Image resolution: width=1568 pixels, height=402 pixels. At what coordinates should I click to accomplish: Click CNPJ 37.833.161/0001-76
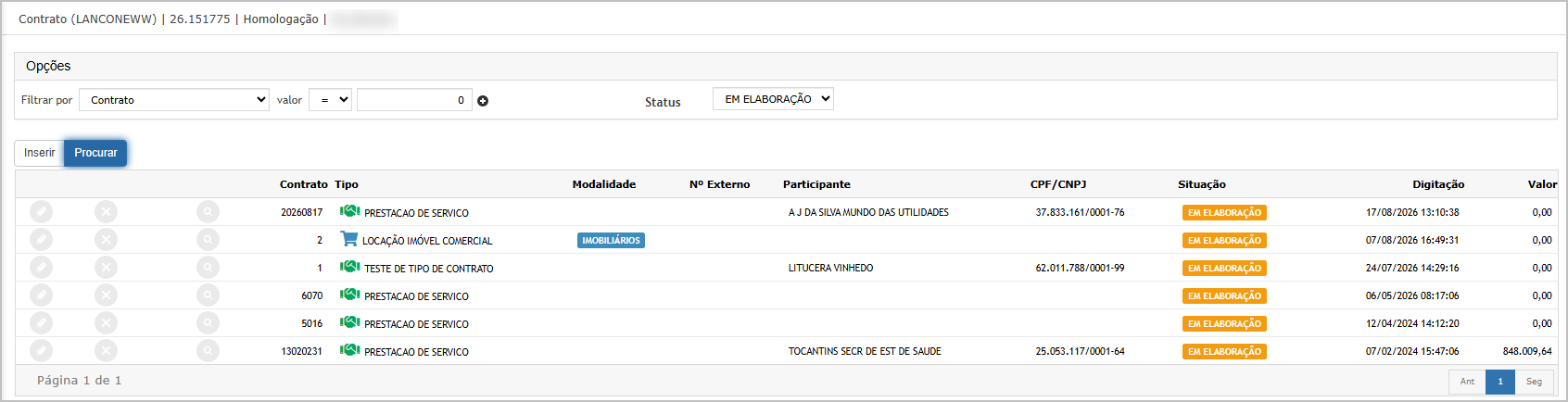tap(1080, 212)
